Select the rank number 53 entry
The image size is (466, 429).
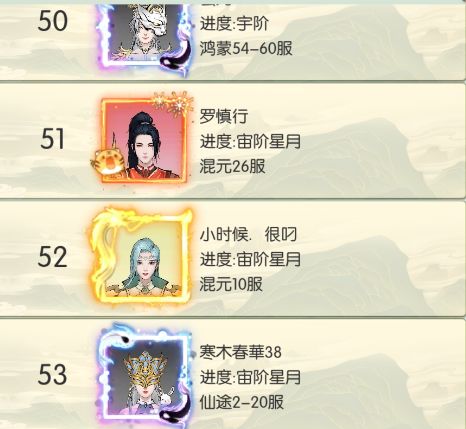pyautogui.click(x=52, y=374)
